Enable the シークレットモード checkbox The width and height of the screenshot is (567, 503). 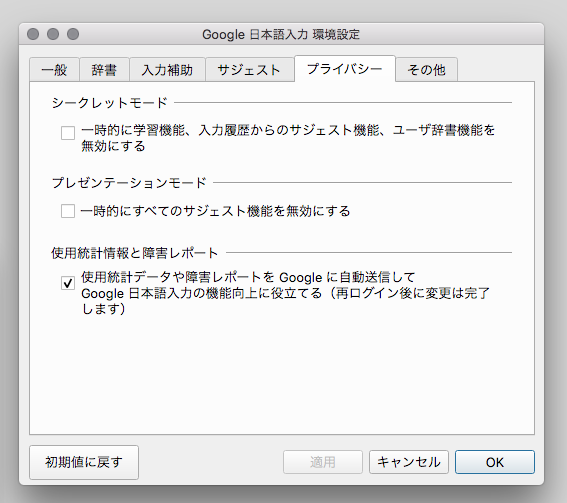coord(68,133)
